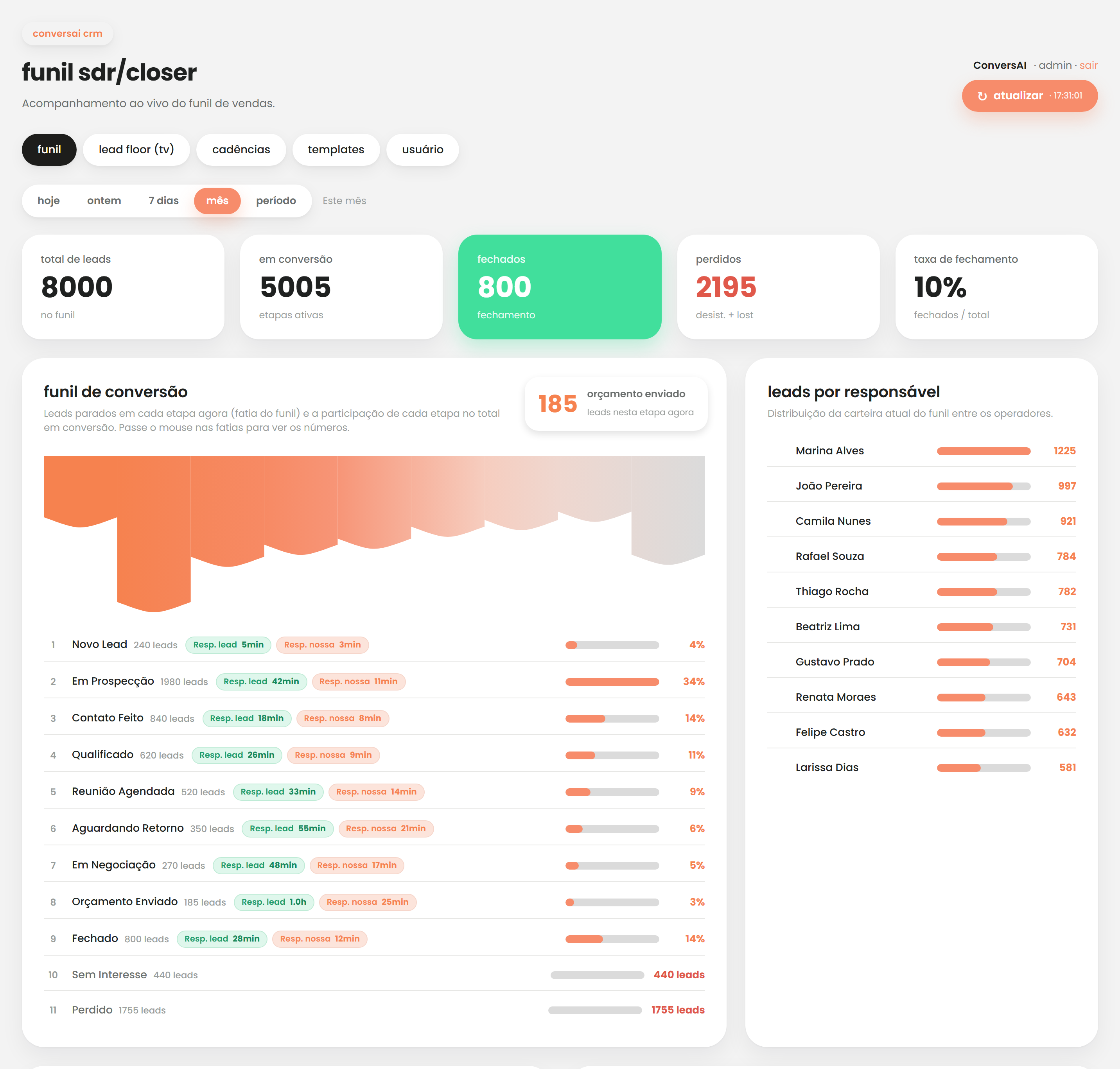Image resolution: width=1120 pixels, height=1069 pixels.
Task: Select the ontem period filter
Action: pos(104,201)
